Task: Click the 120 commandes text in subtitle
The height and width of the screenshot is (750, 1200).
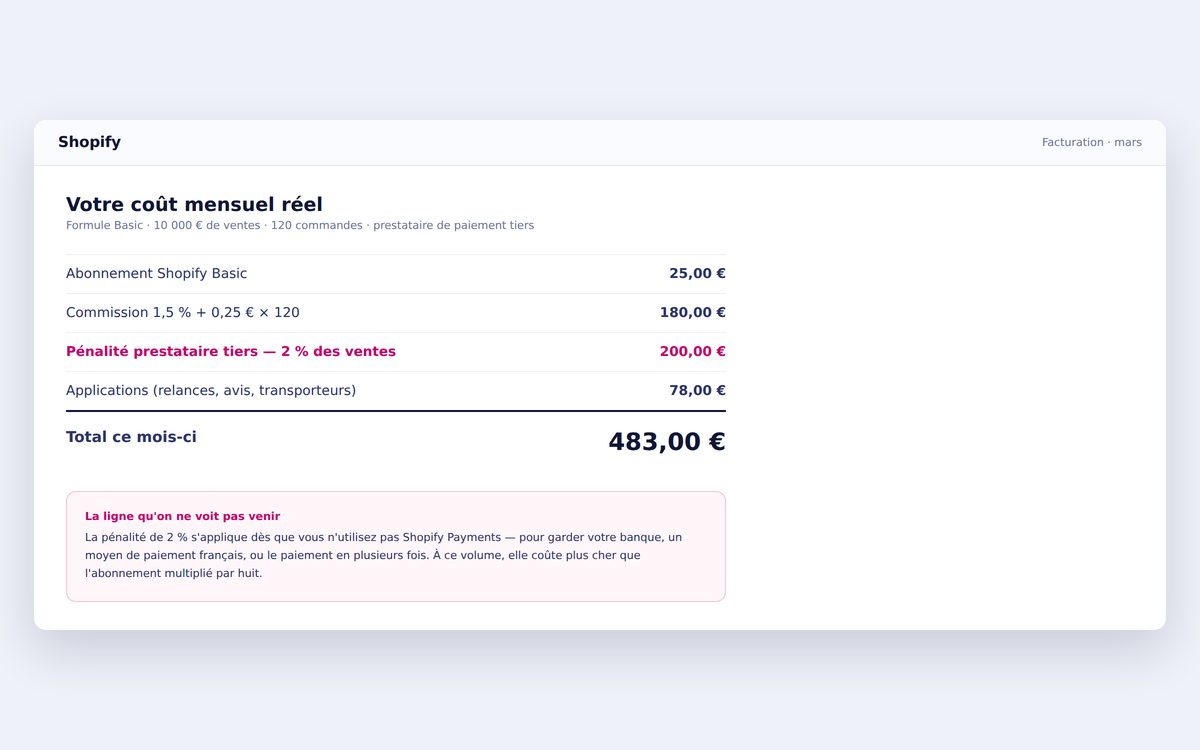Action: (316, 225)
